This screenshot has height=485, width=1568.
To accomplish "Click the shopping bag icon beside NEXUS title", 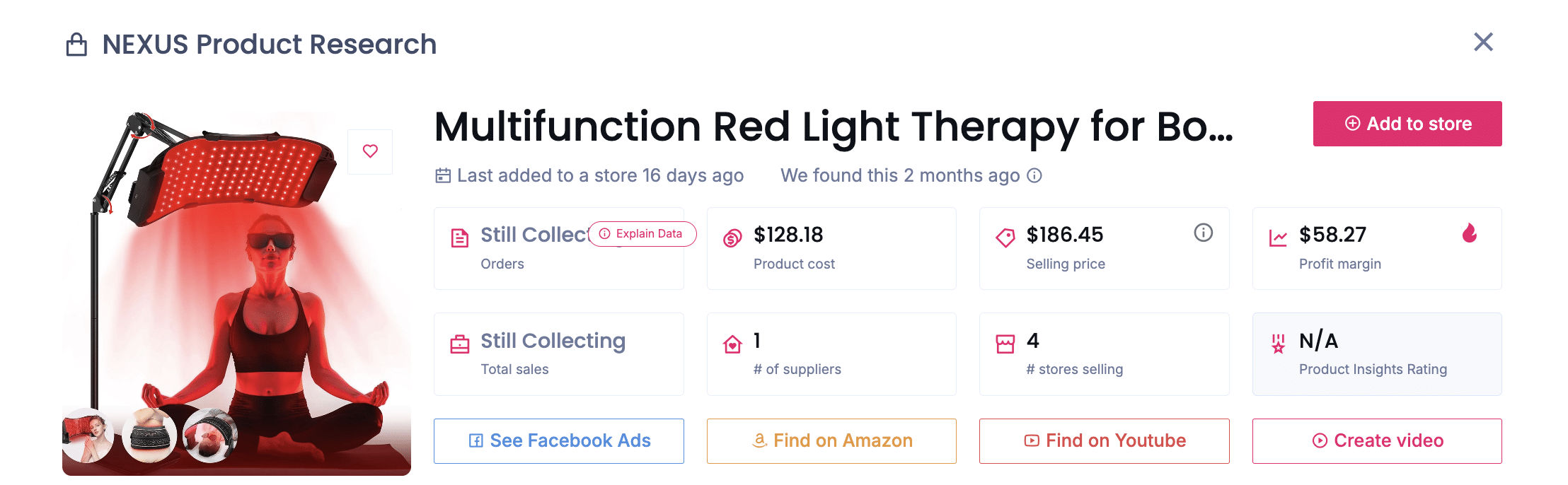I will (x=76, y=45).
